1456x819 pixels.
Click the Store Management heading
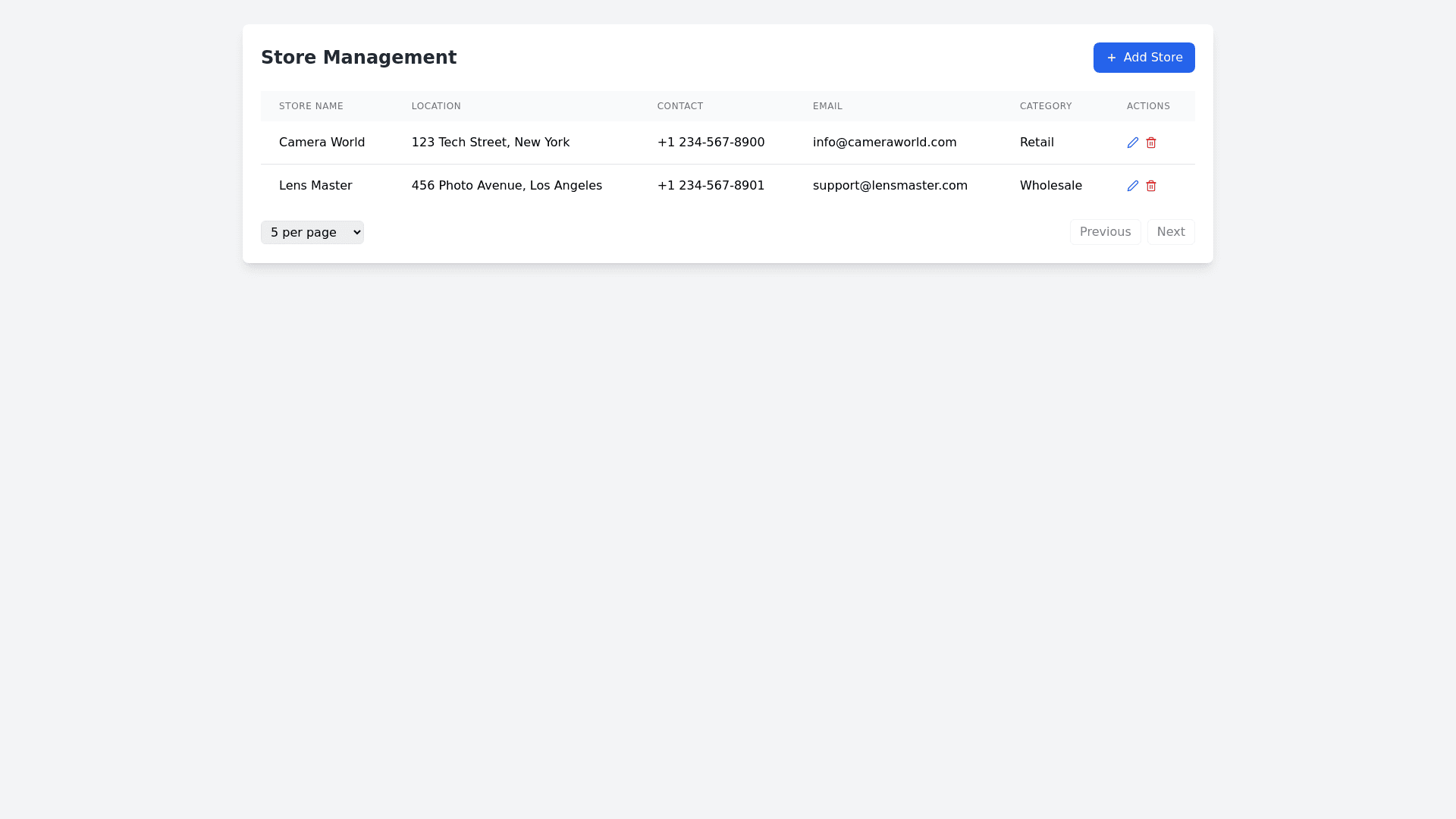(x=358, y=58)
